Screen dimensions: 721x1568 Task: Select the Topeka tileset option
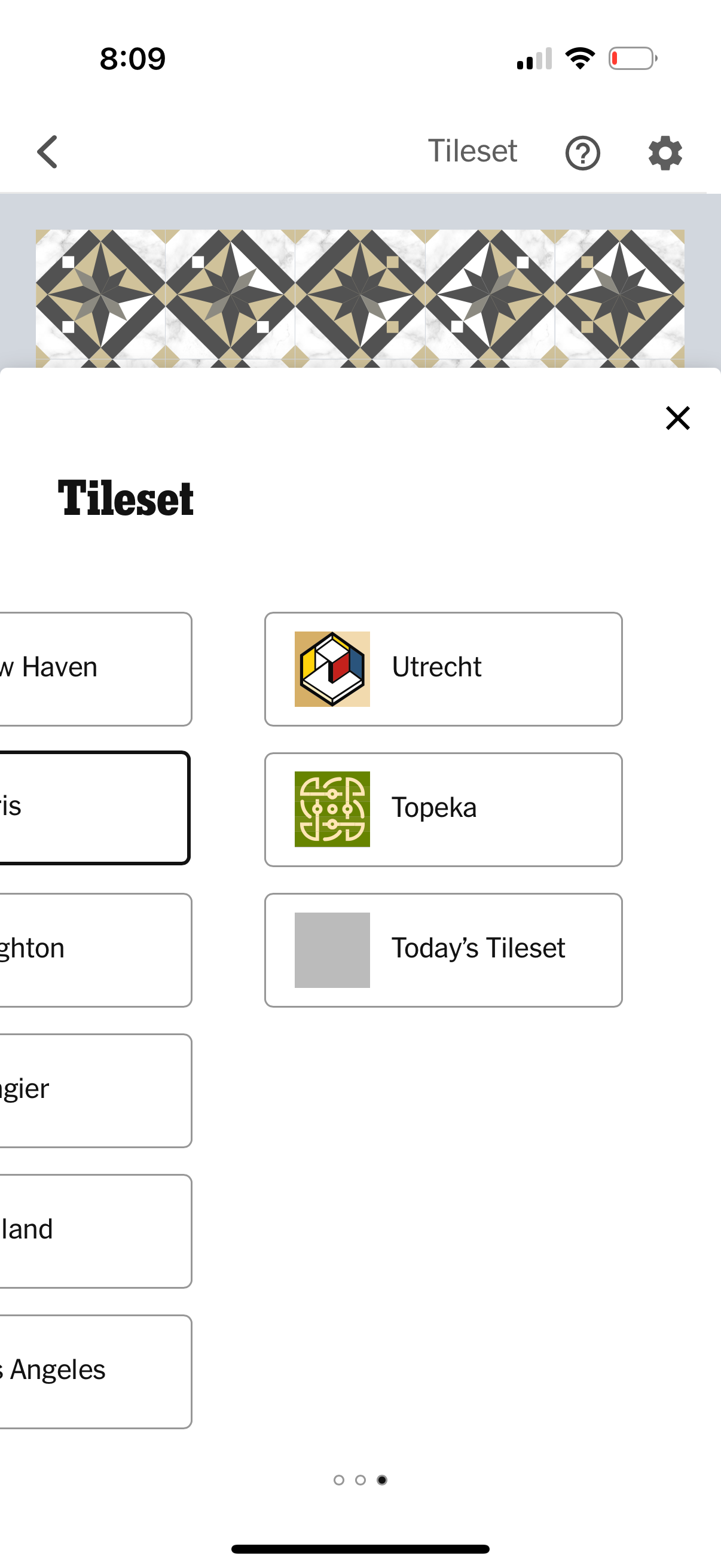coord(443,810)
